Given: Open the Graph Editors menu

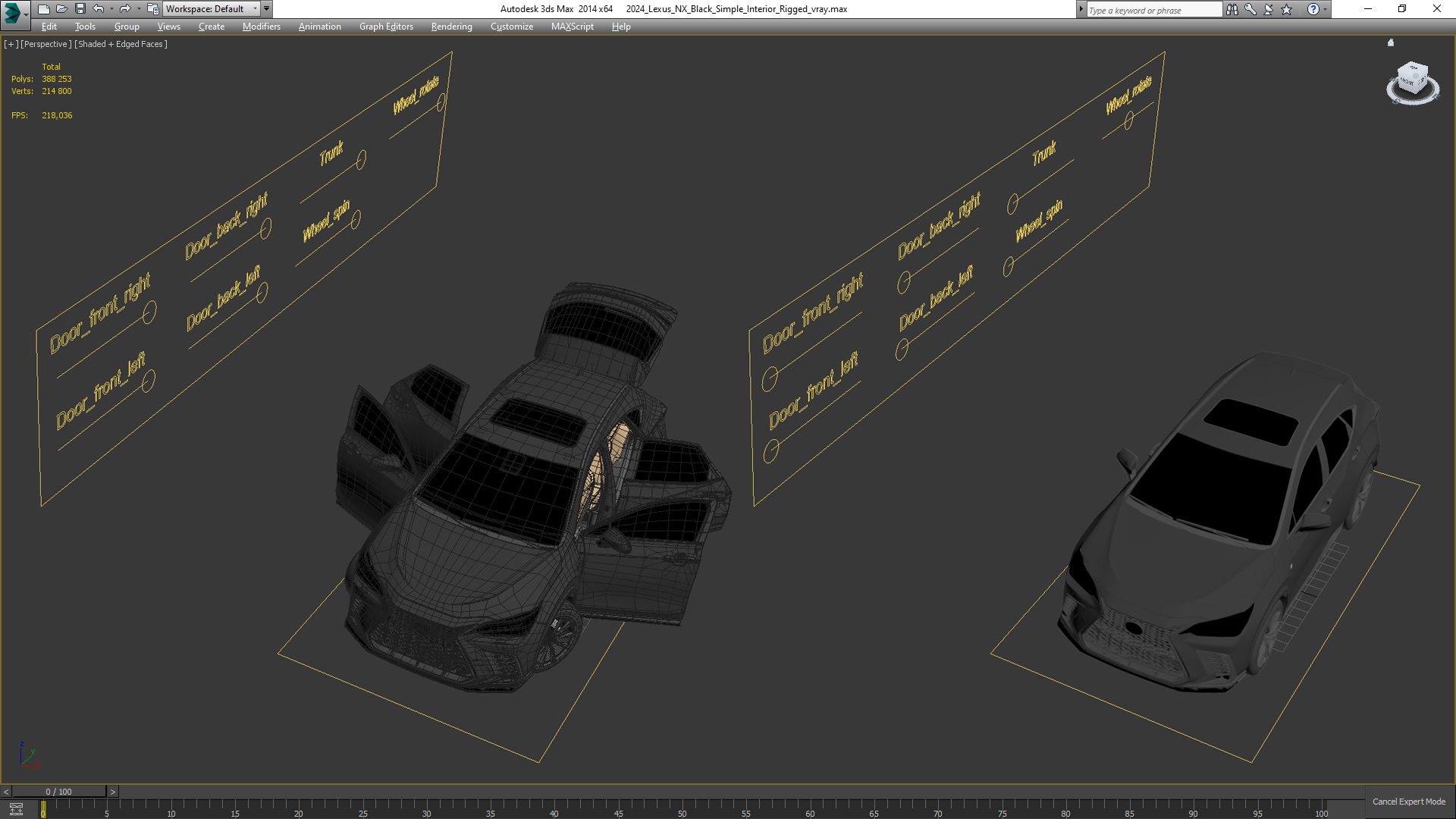Looking at the screenshot, I should [x=386, y=27].
